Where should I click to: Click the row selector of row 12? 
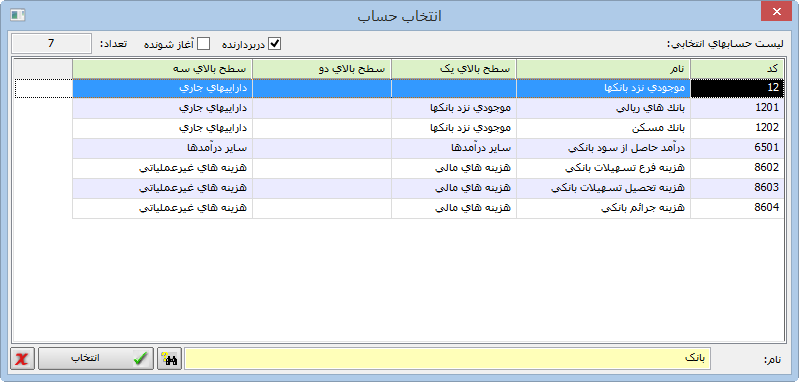tap(44, 88)
